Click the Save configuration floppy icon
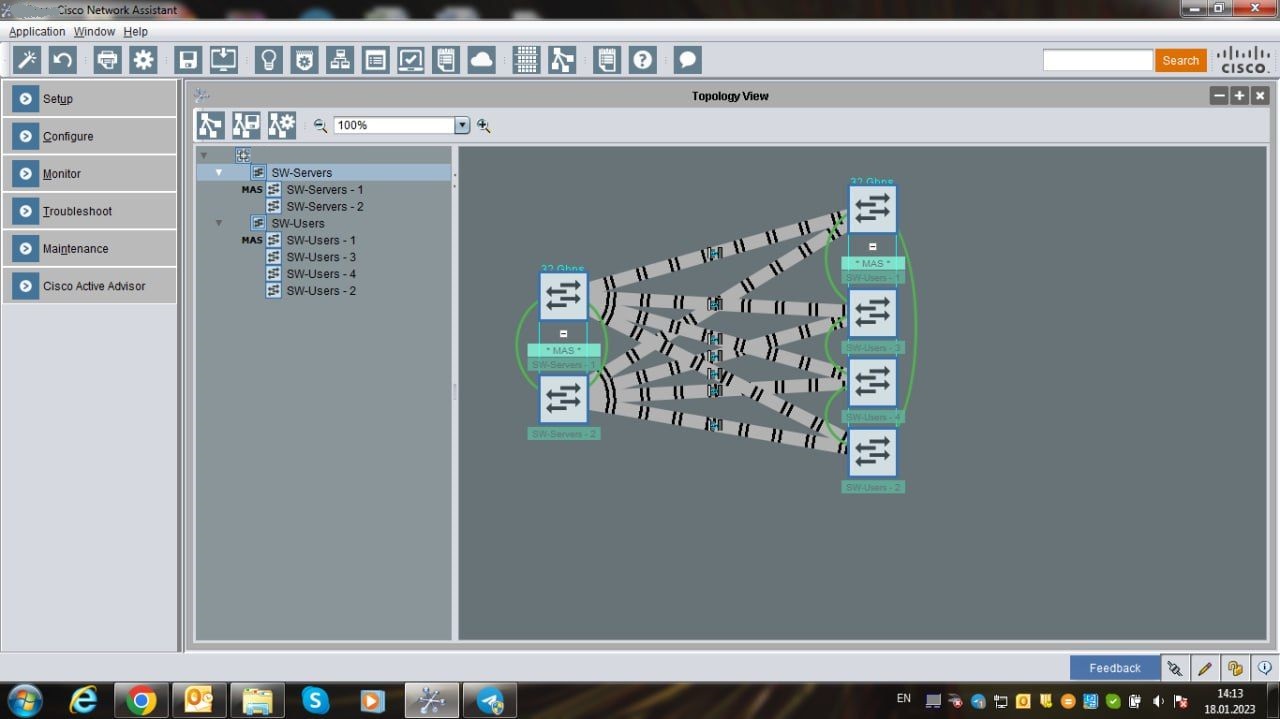 188,60
